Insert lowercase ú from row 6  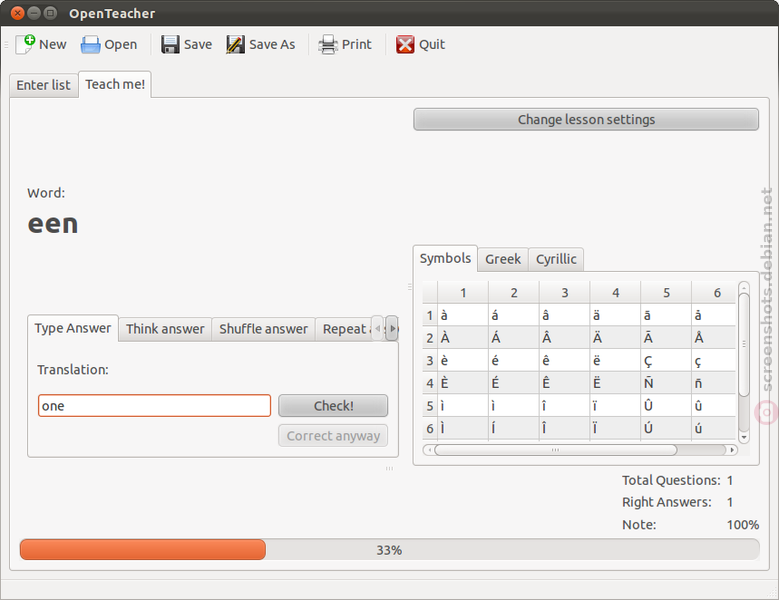coord(714,429)
